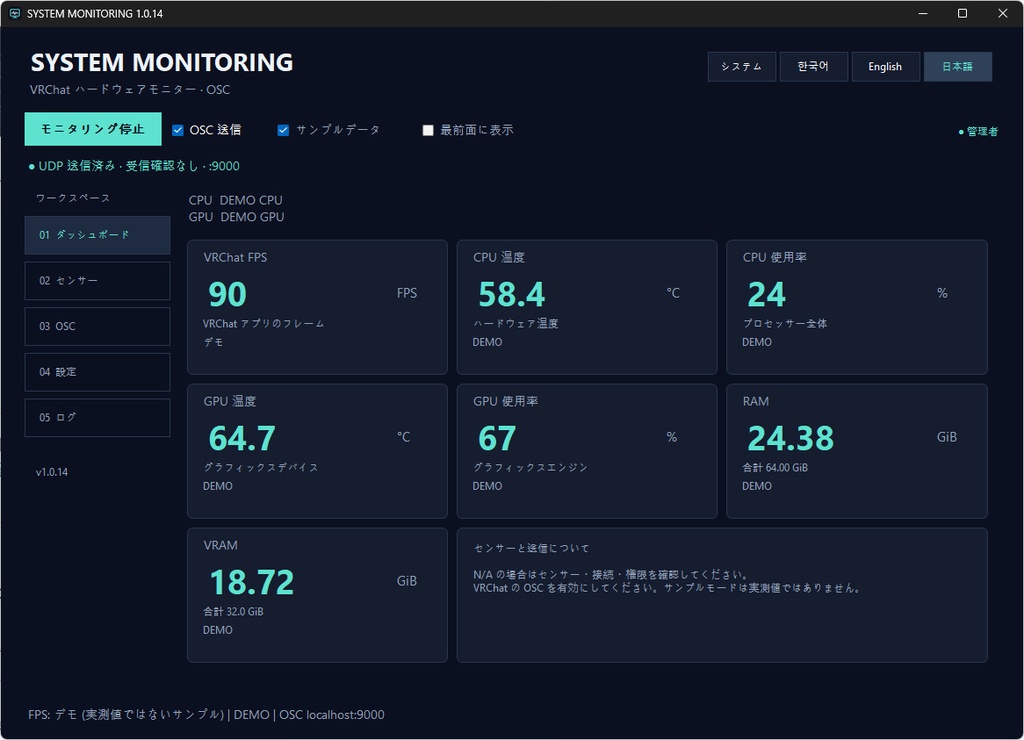The width and height of the screenshot is (1024, 740).
Task: Click the 管理者 status indicator
Action: (x=978, y=131)
